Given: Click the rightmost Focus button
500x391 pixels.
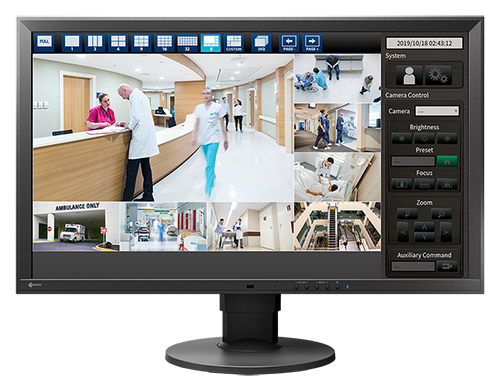Looking at the screenshot, I should (x=447, y=184).
